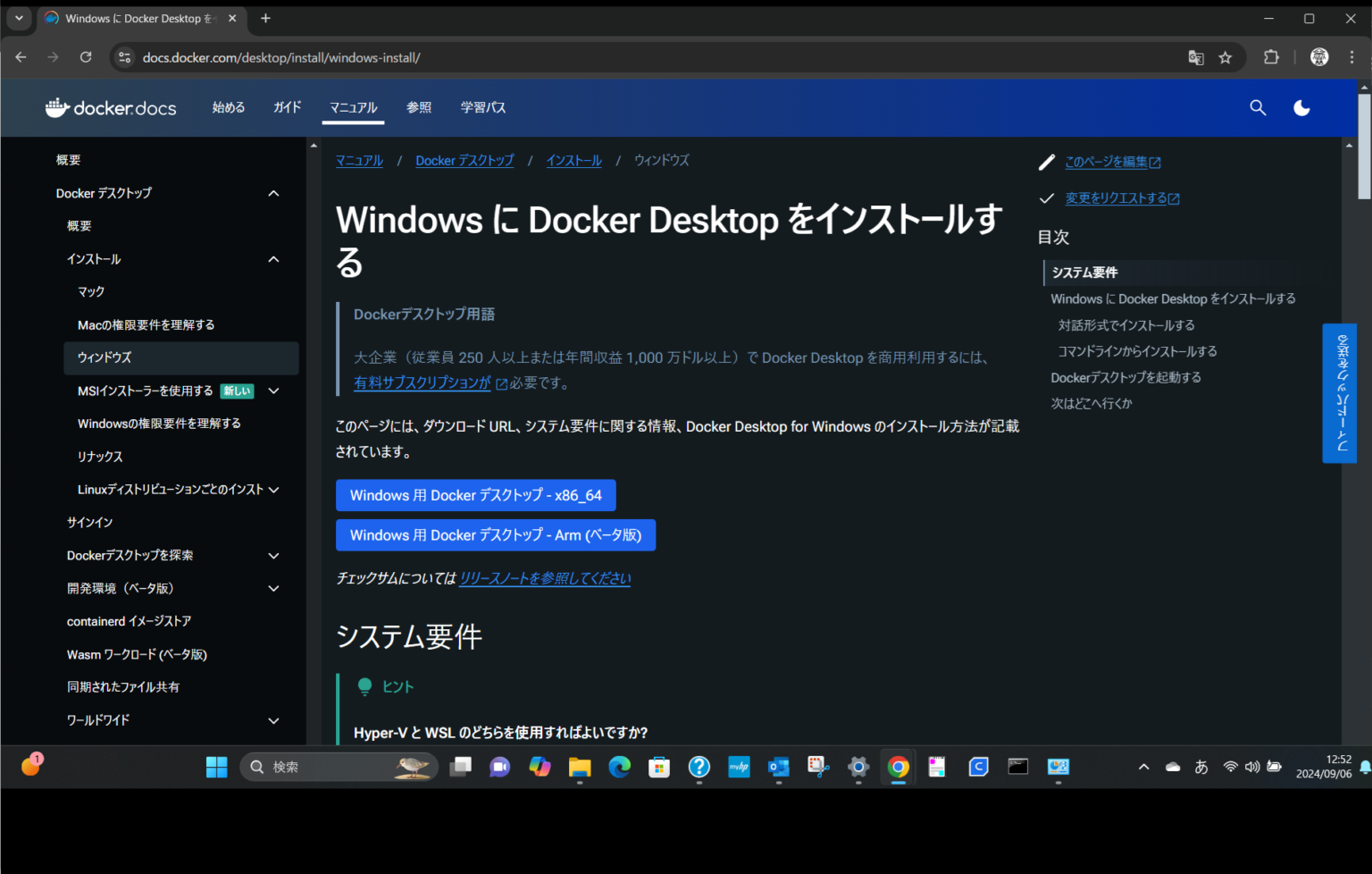The height and width of the screenshot is (874, 1372).
Task: Open Outlook from the taskbar
Action: 778,767
